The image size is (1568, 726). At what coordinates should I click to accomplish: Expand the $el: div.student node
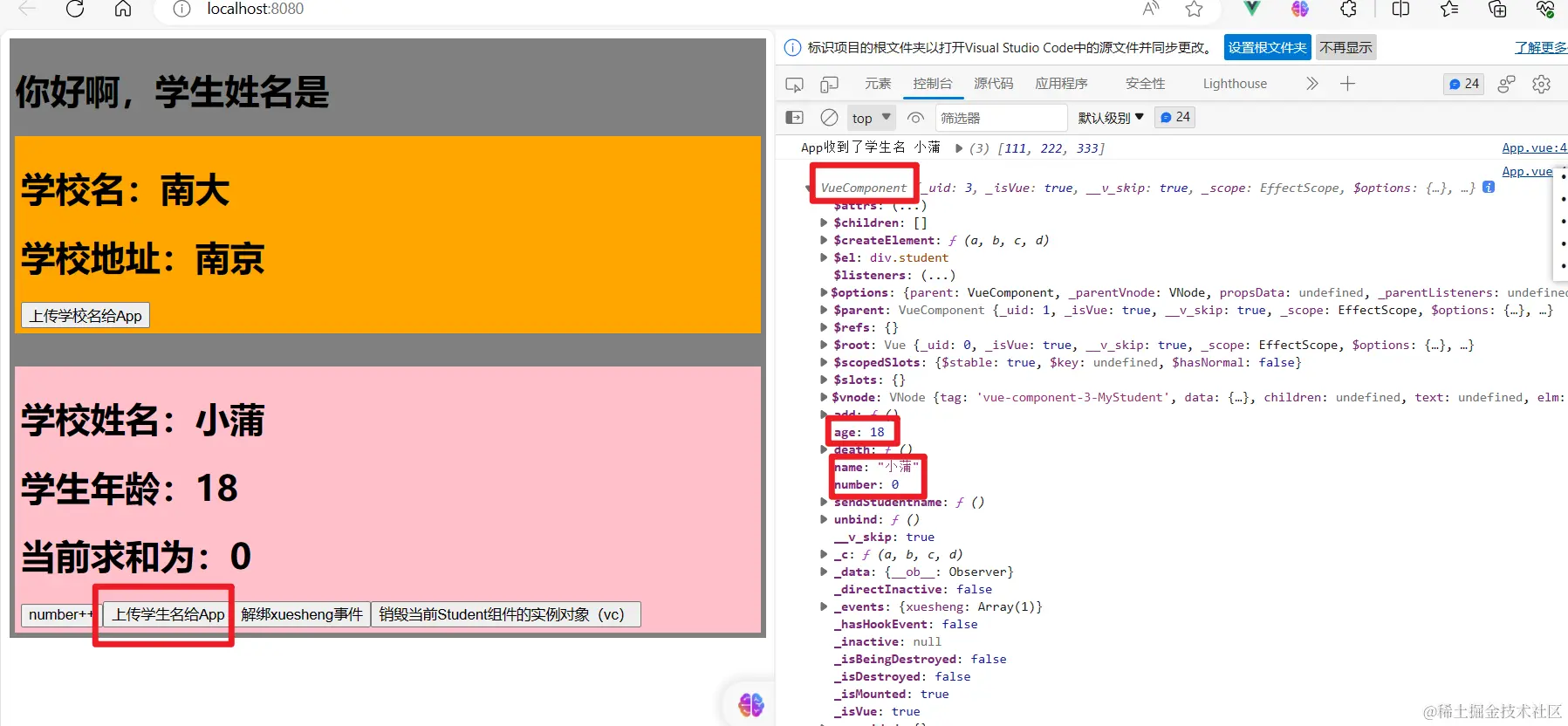tap(824, 257)
